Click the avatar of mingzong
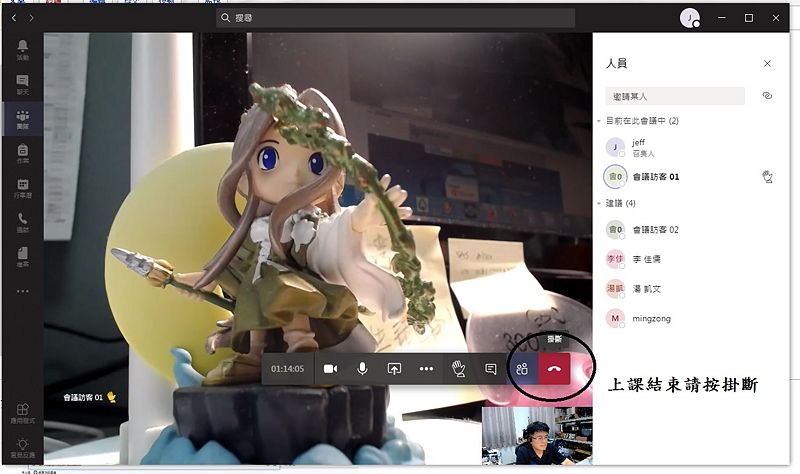The height and width of the screenshot is (474, 800). [x=615, y=318]
